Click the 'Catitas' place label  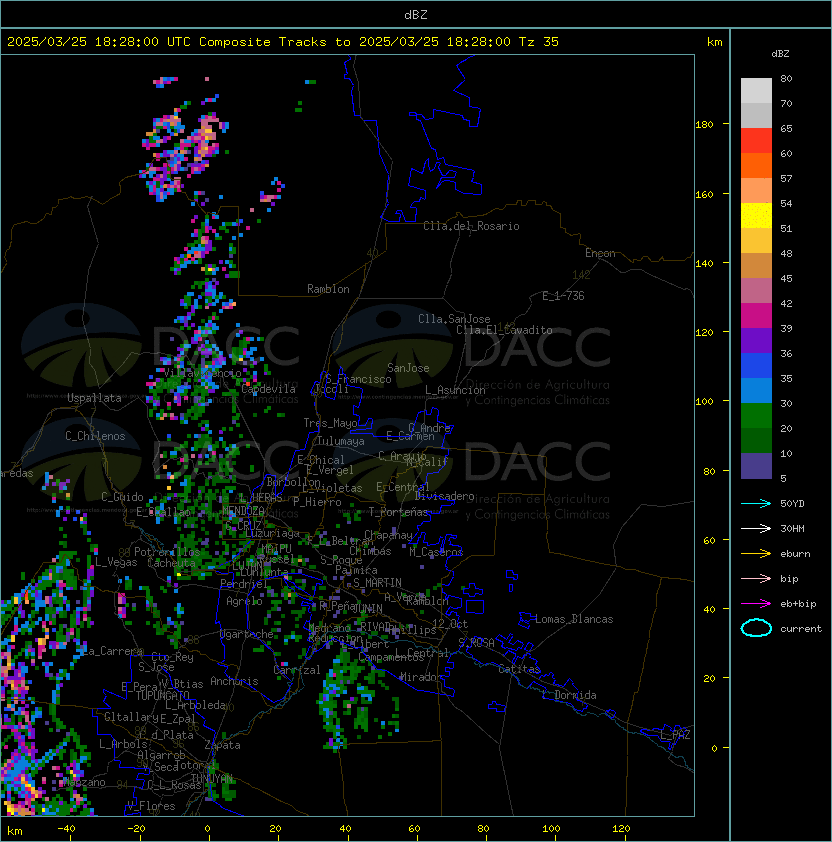click(519, 669)
